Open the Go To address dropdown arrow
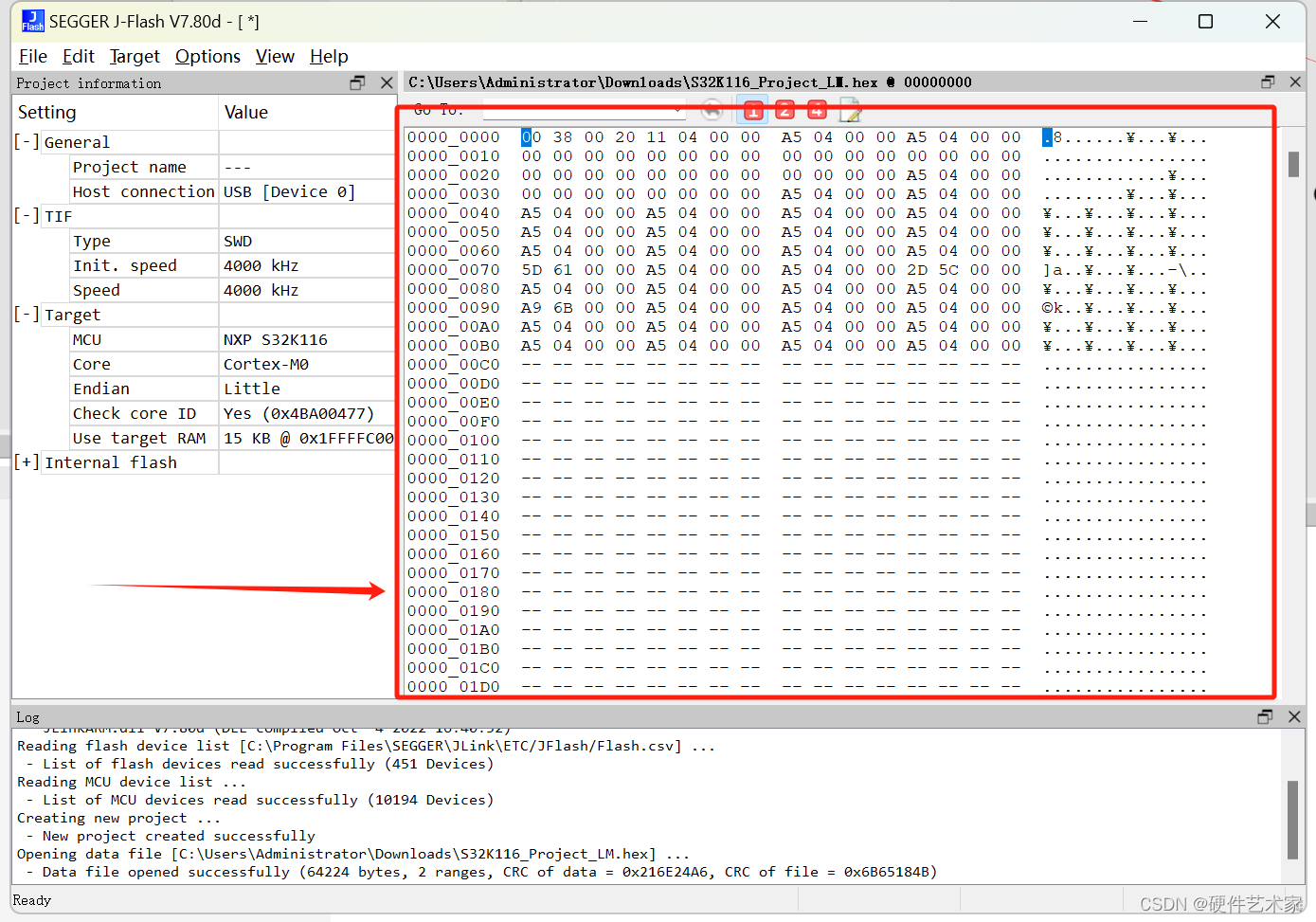This screenshot has height=922, width=1316. coord(677,111)
